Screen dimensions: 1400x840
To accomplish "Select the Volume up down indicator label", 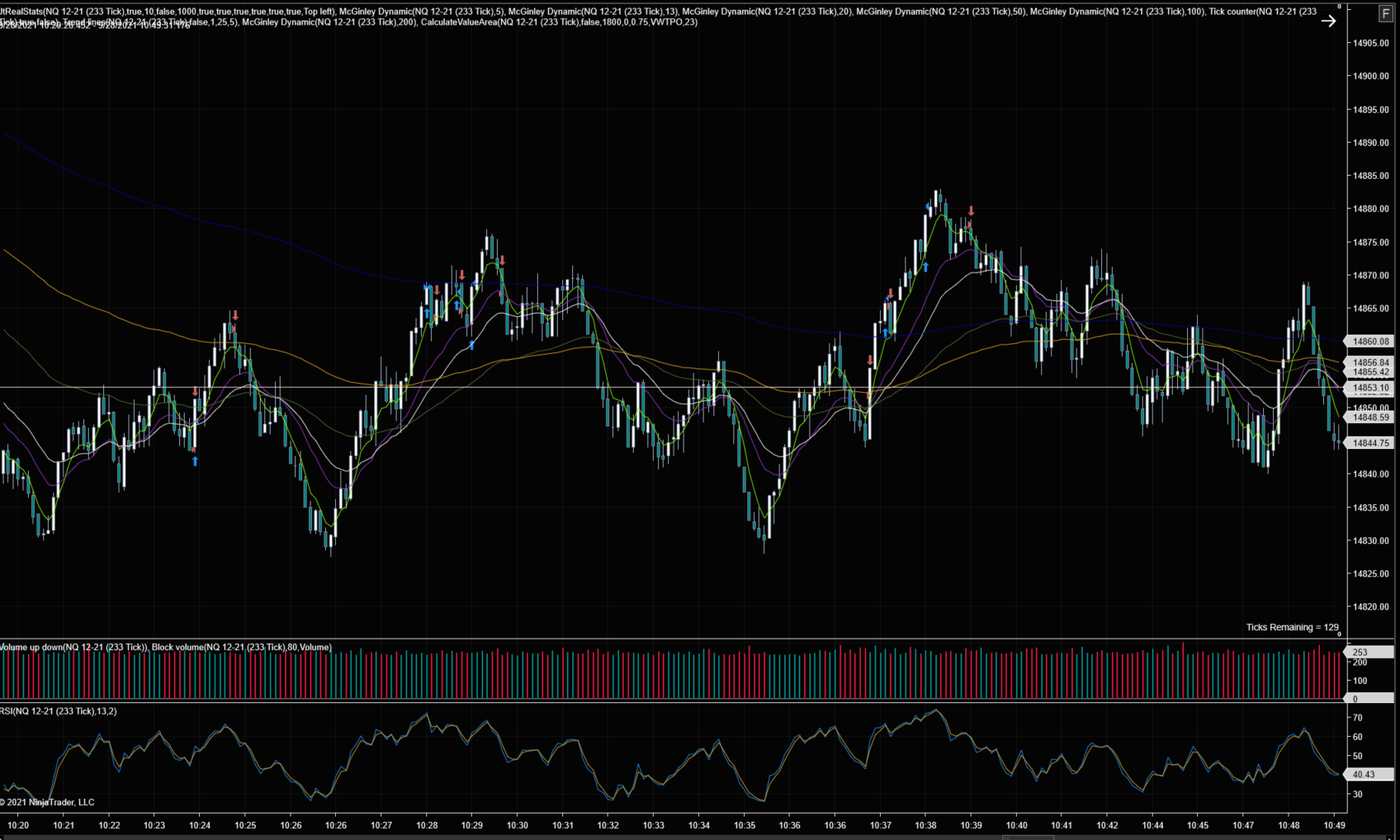I will (73, 647).
